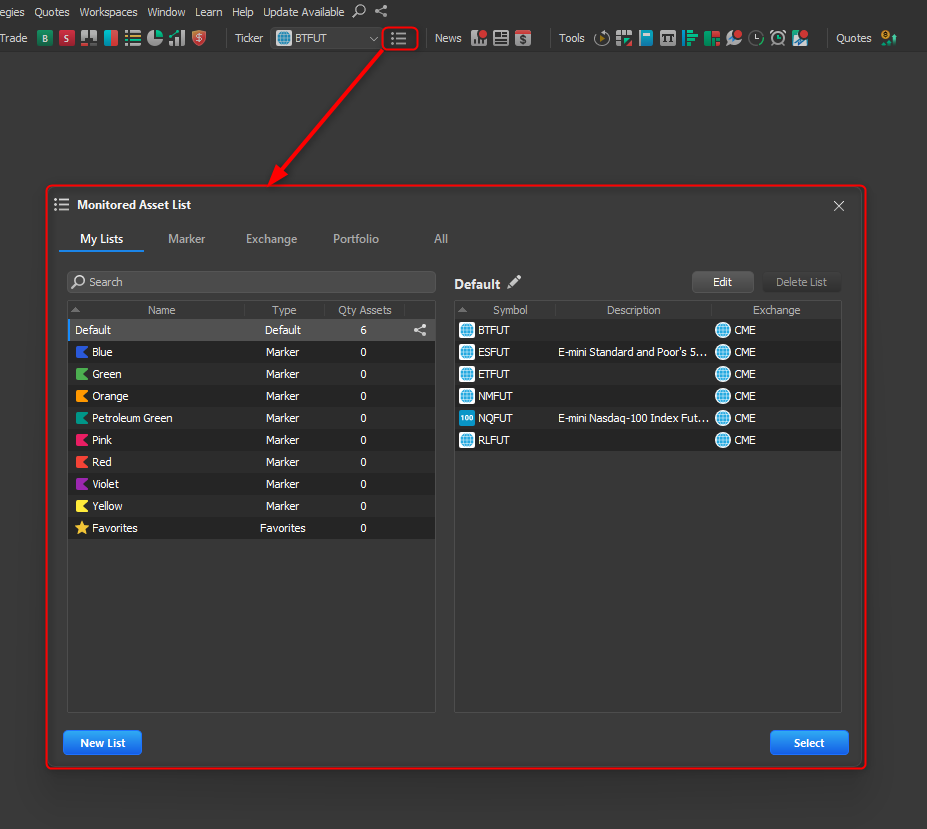Click the 'TT' box tool icon
Viewport: 927px width, 829px height.
pyautogui.click(x=667, y=38)
